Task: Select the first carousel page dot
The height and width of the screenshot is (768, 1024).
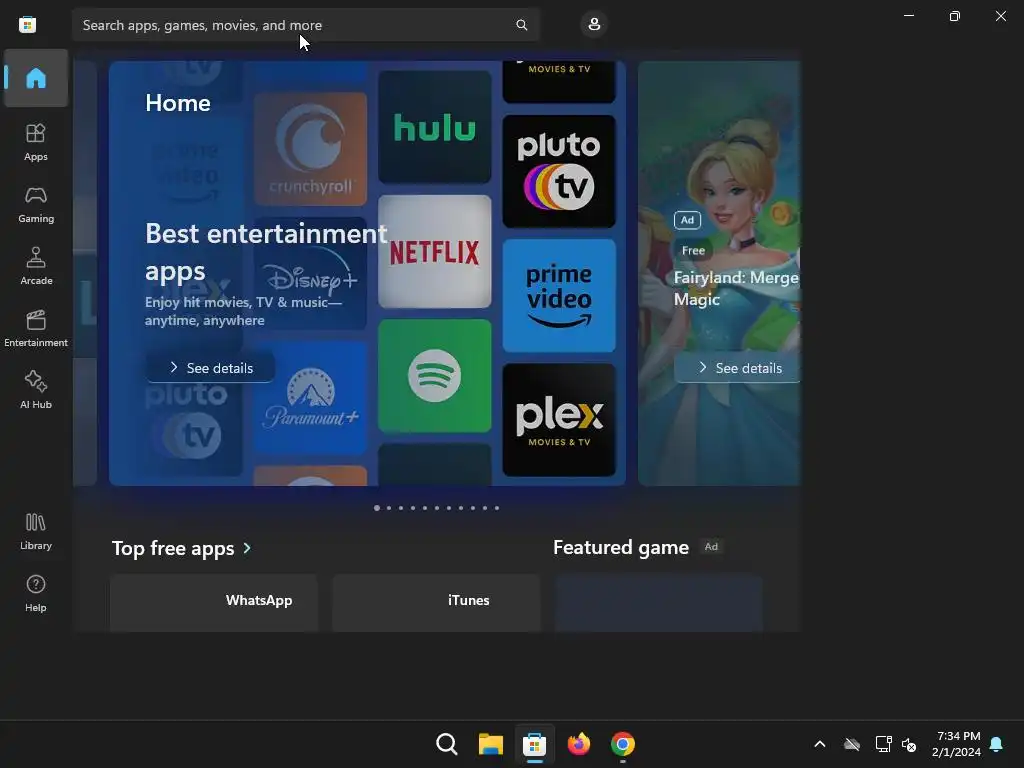Action: [x=377, y=507]
